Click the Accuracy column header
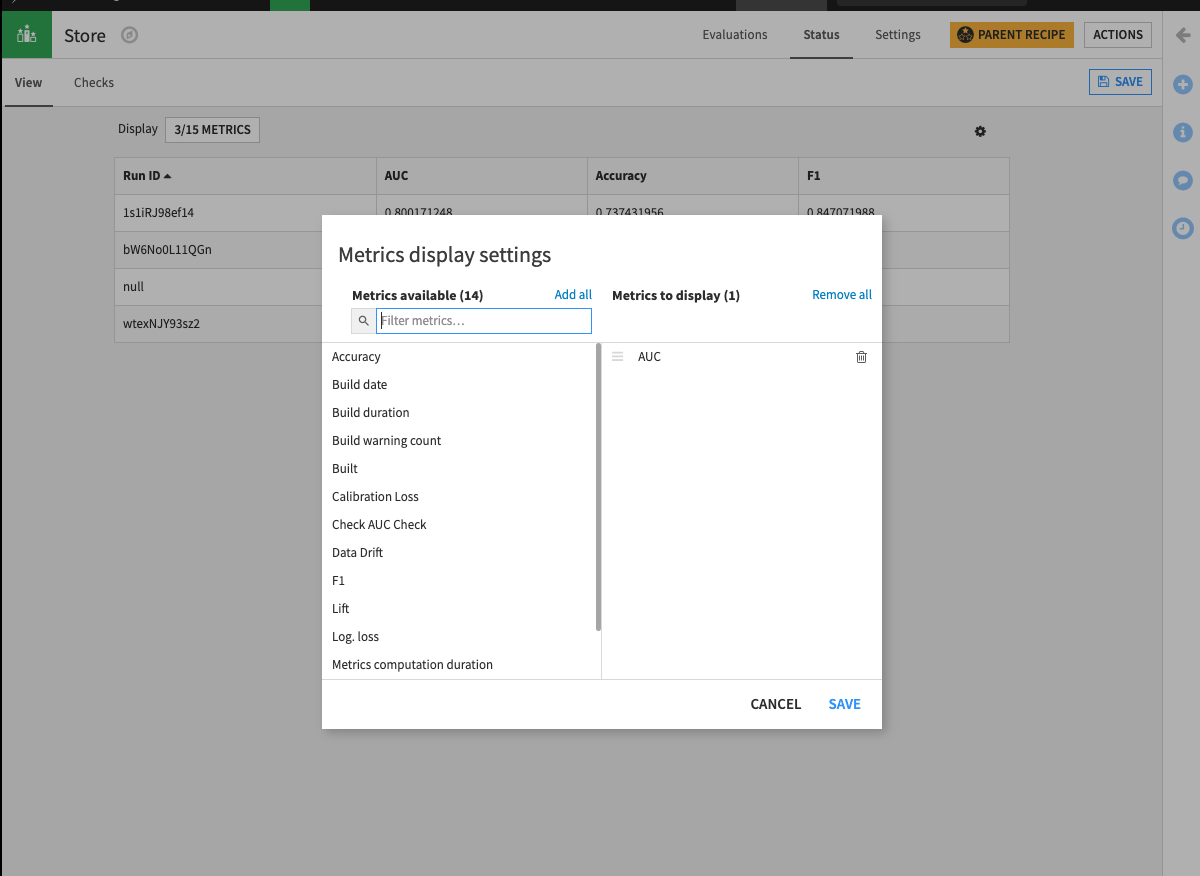1200x876 pixels. click(x=692, y=176)
